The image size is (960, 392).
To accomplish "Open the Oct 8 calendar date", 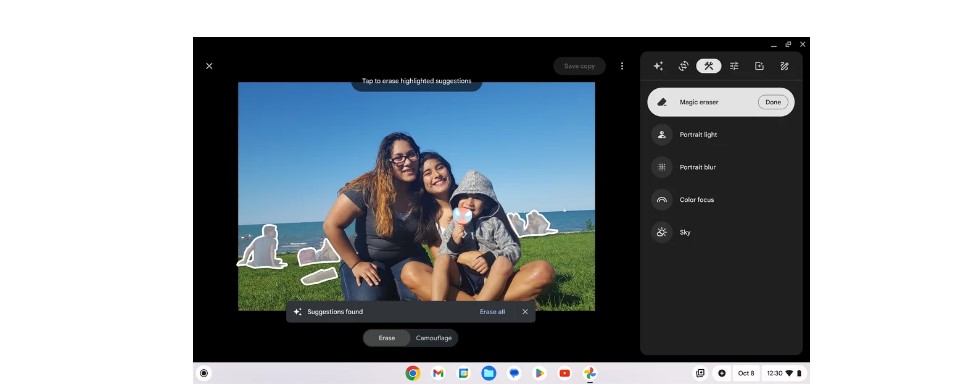I will click(x=746, y=373).
